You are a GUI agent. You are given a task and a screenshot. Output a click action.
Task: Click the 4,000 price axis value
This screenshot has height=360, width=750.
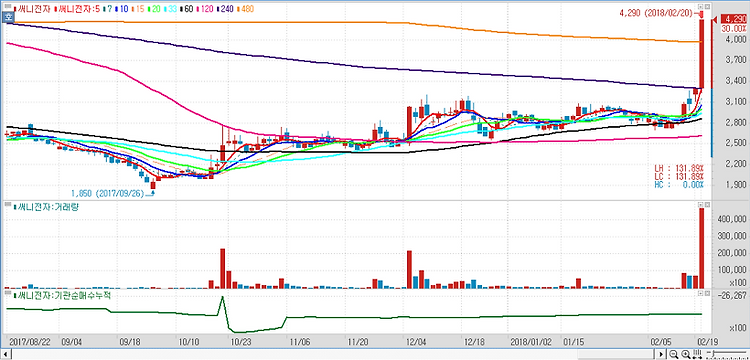tap(735, 39)
